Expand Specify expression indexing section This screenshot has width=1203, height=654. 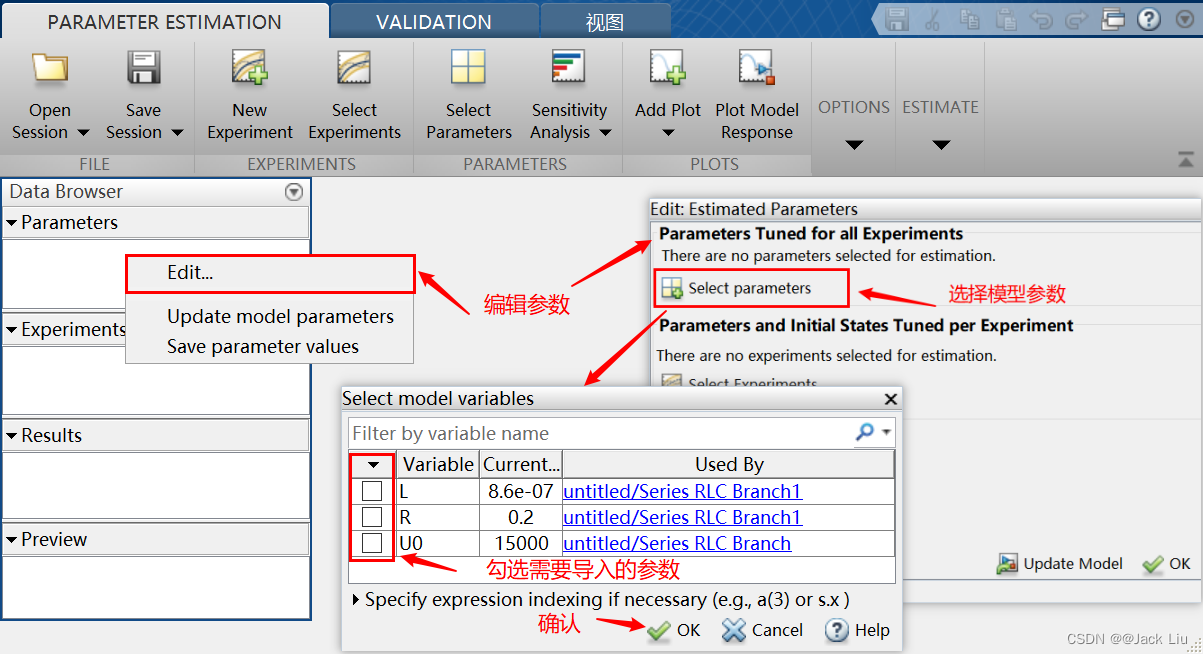pyautogui.click(x=357, y=600)
